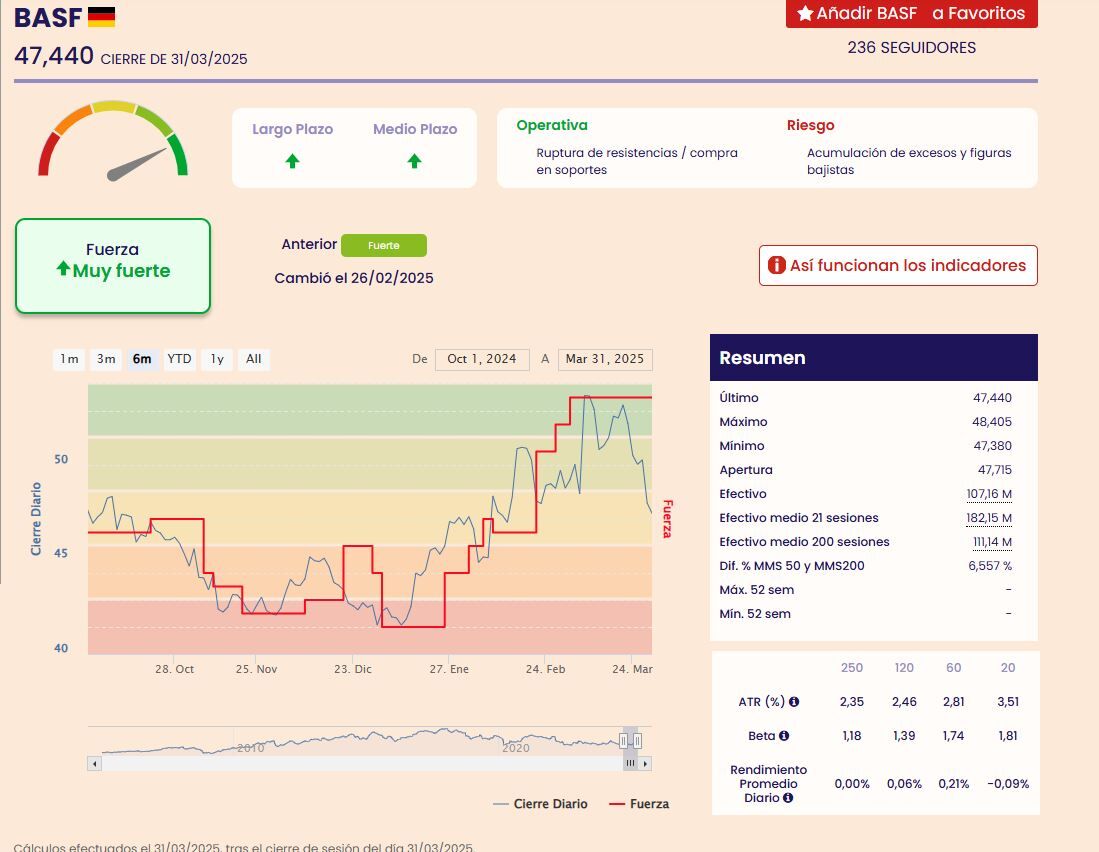Toggle Fuerza series in legend
This screenshot has width=1099, height=852.
pyautogui.click(x=639, y=804)
